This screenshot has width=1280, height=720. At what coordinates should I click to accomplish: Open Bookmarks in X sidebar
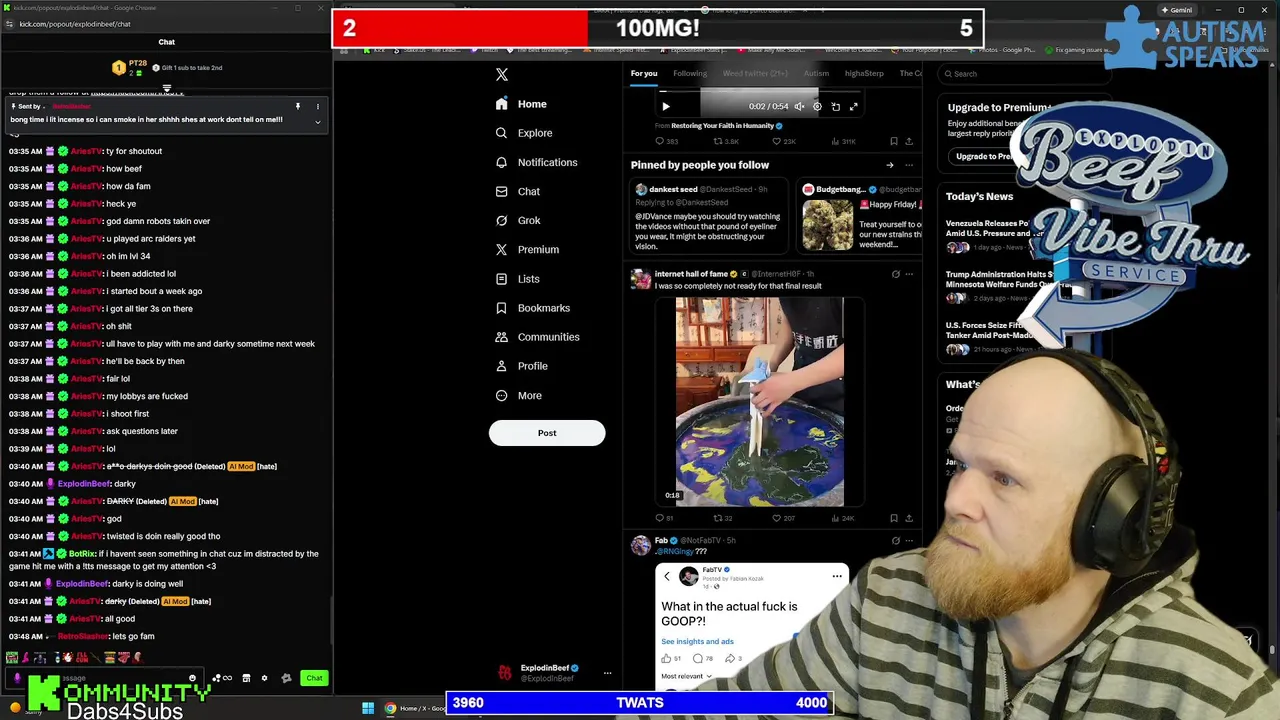tap(533, 308)
